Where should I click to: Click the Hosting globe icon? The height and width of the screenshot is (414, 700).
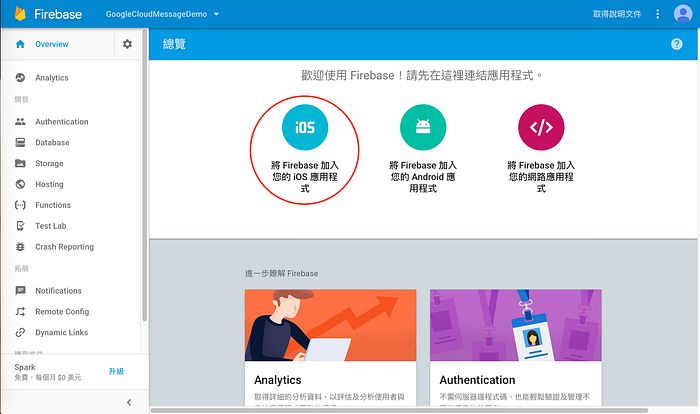pyautogui.click(x=20, y=184)
